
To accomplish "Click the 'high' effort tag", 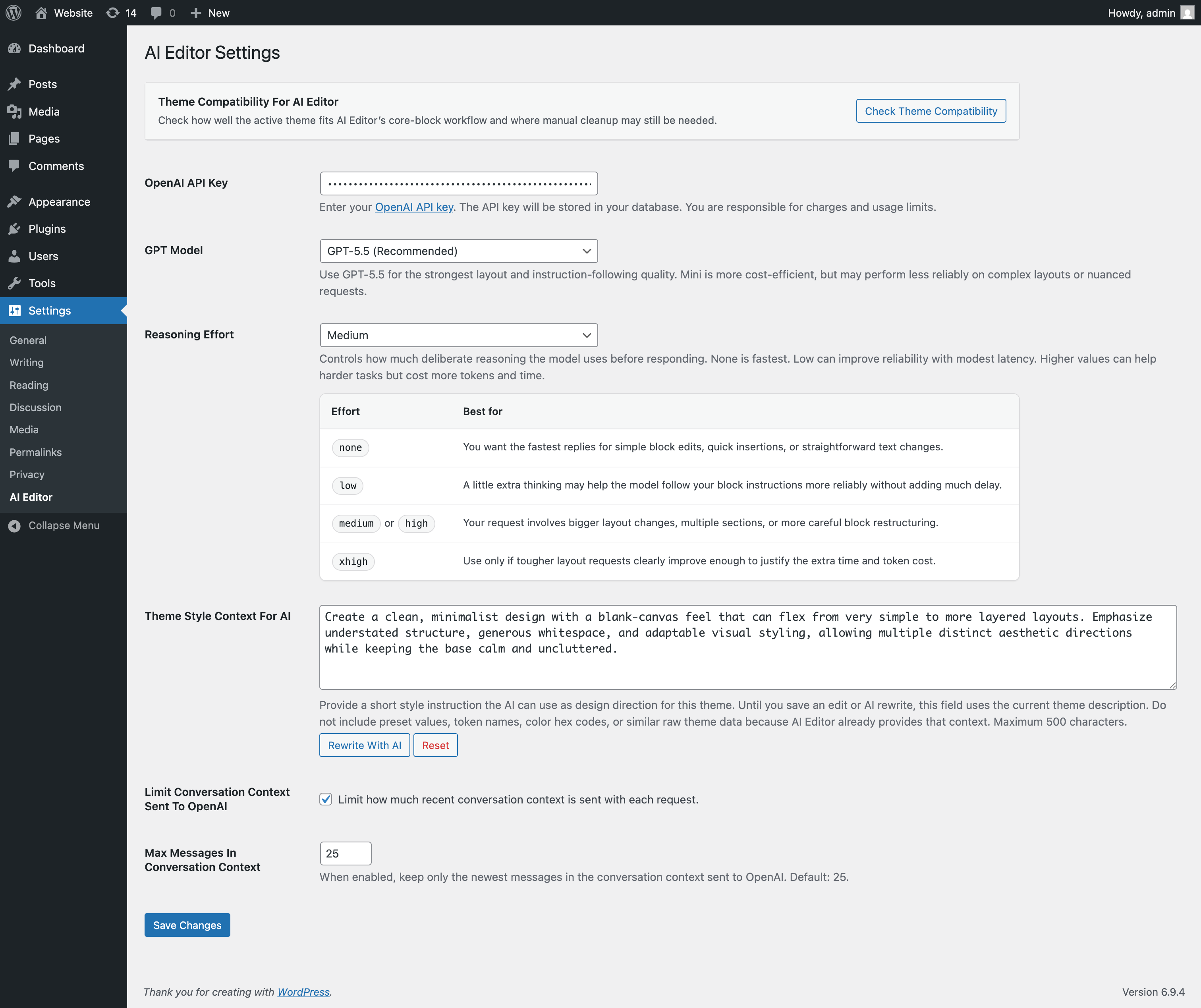I will pyautogui.click(x=416, y=523).
